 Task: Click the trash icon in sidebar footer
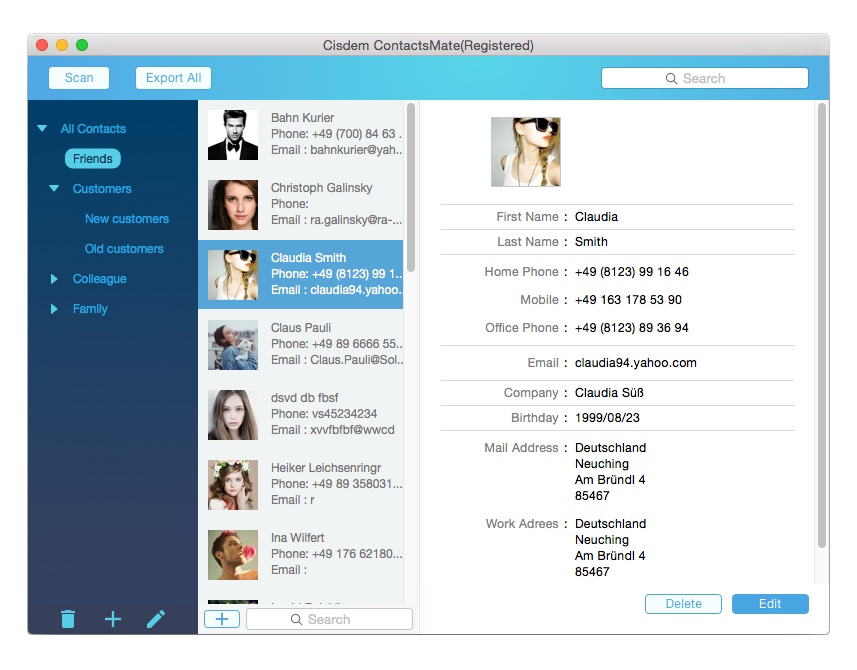(68, 620)
